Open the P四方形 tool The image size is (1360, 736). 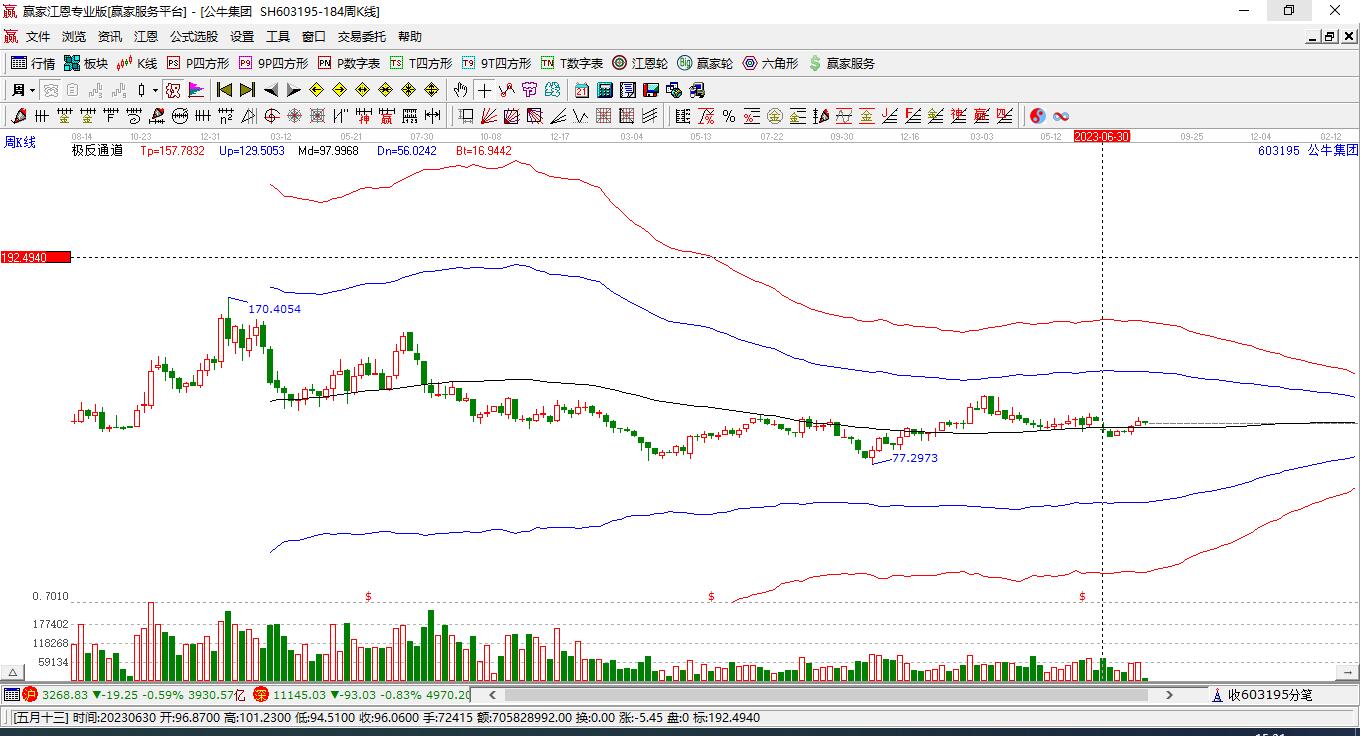click(x=198, y=63)
